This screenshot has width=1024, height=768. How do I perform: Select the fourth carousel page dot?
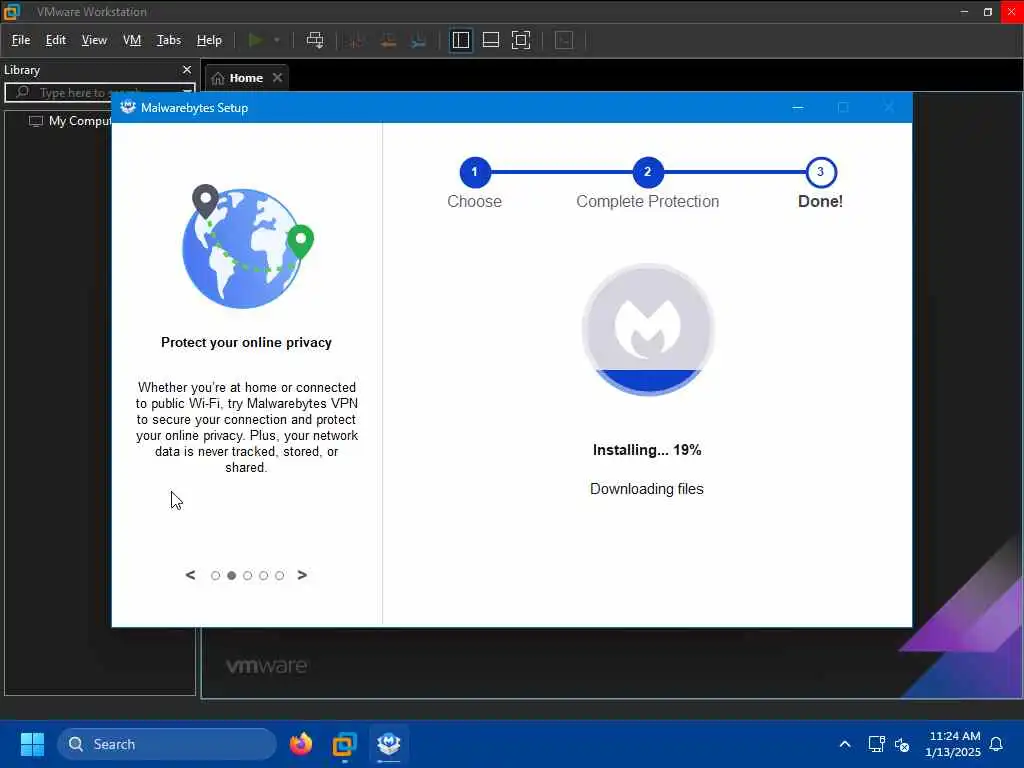click(x=263, y=575)
